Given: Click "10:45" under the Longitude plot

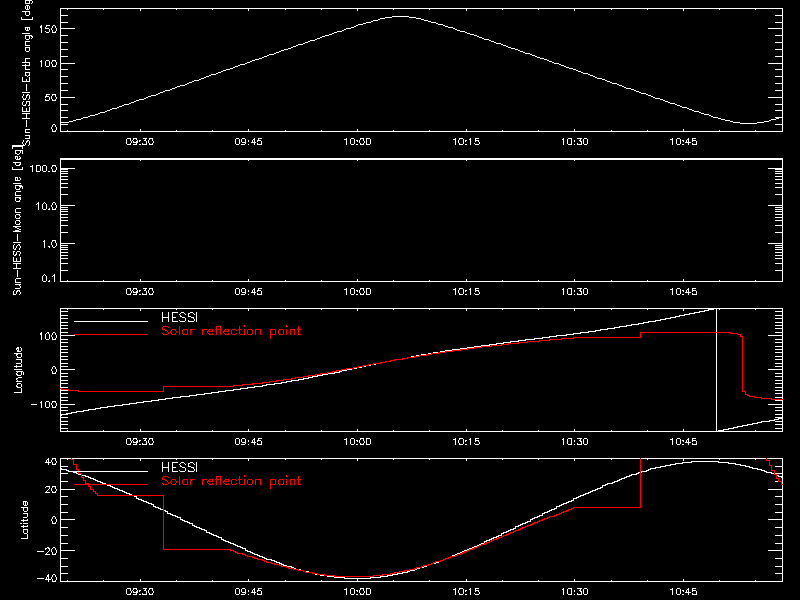Looking at the screenshot, I should click(683, 441).
